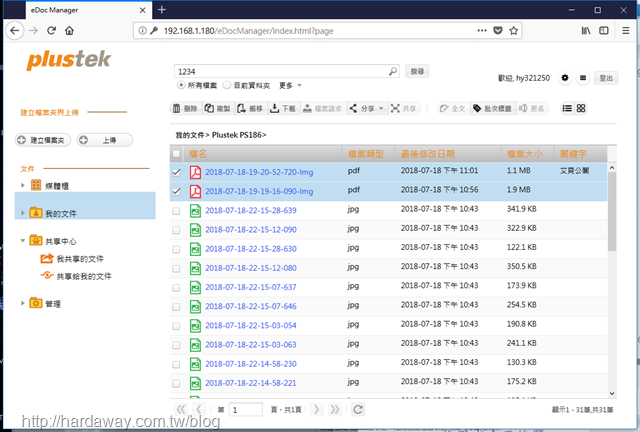
Task: Toggle the select-all checkbox in table header
Action: 176,154
